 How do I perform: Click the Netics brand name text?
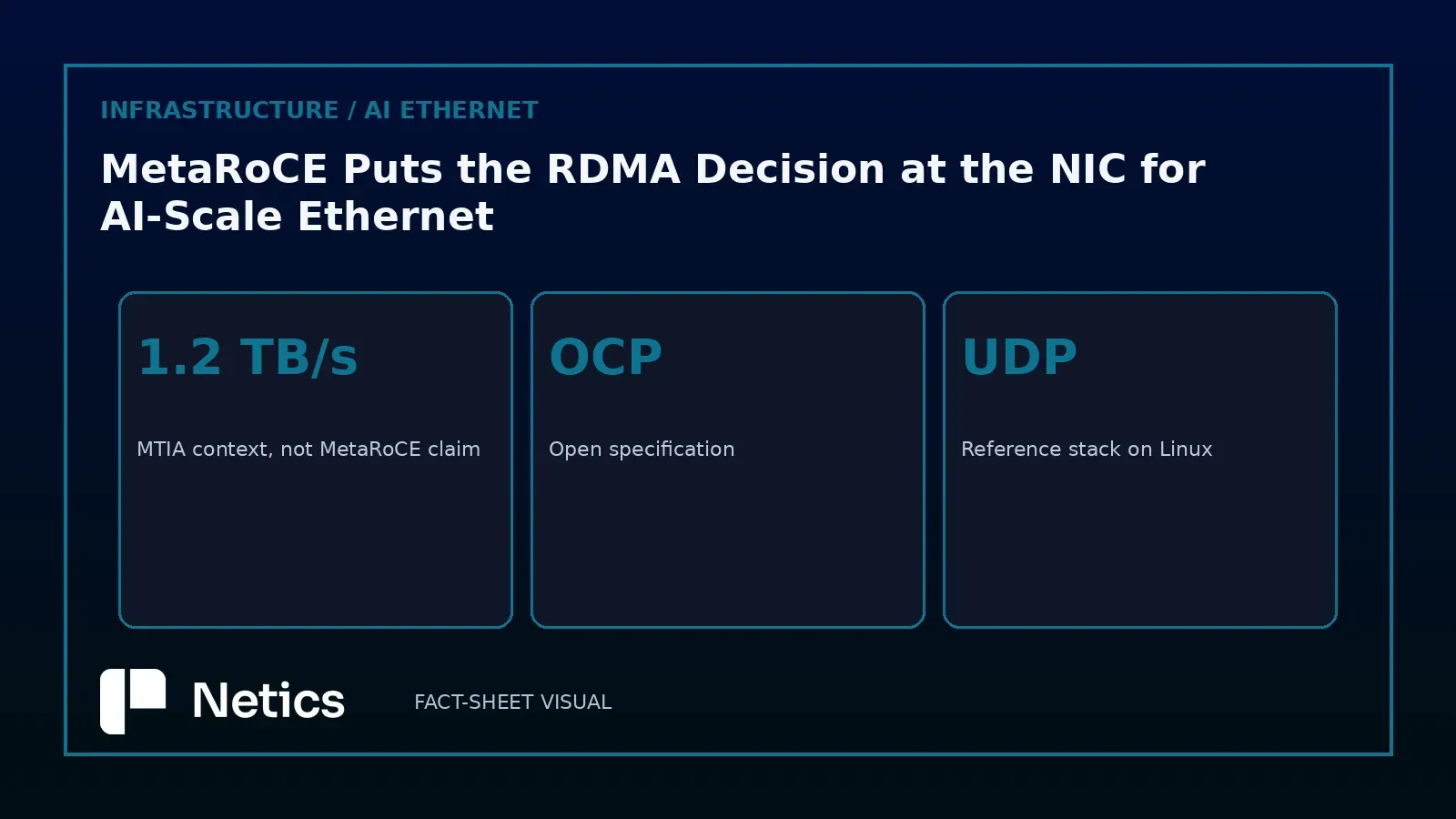pyautogui.click(x=268, y=701)
